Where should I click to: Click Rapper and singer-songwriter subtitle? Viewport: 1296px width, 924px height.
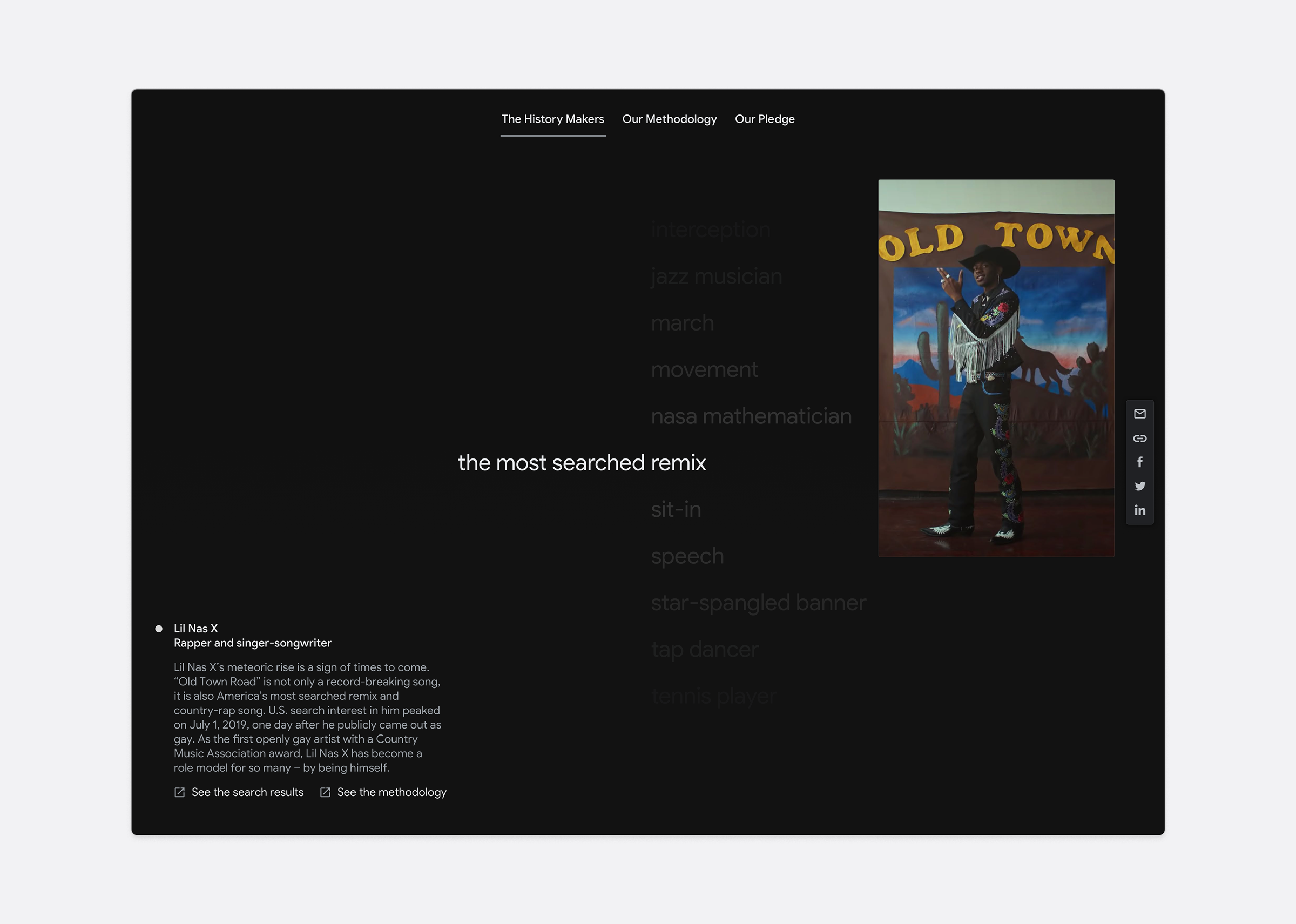(253, 643)
